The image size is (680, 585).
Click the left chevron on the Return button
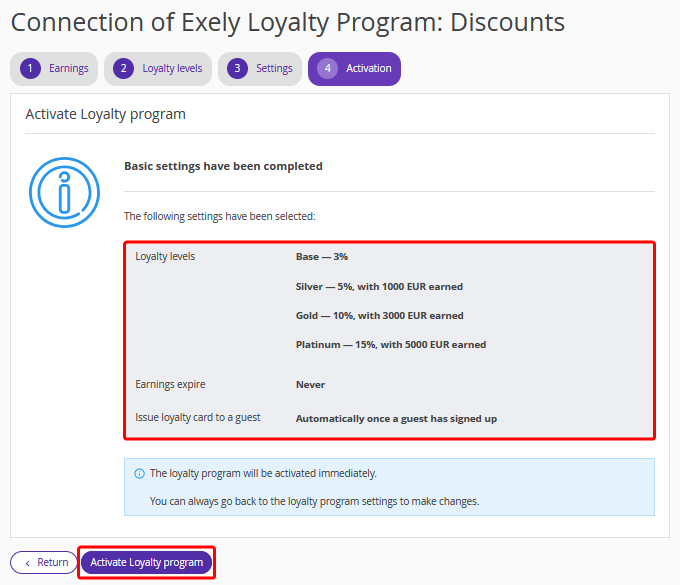tap(27, 563)
